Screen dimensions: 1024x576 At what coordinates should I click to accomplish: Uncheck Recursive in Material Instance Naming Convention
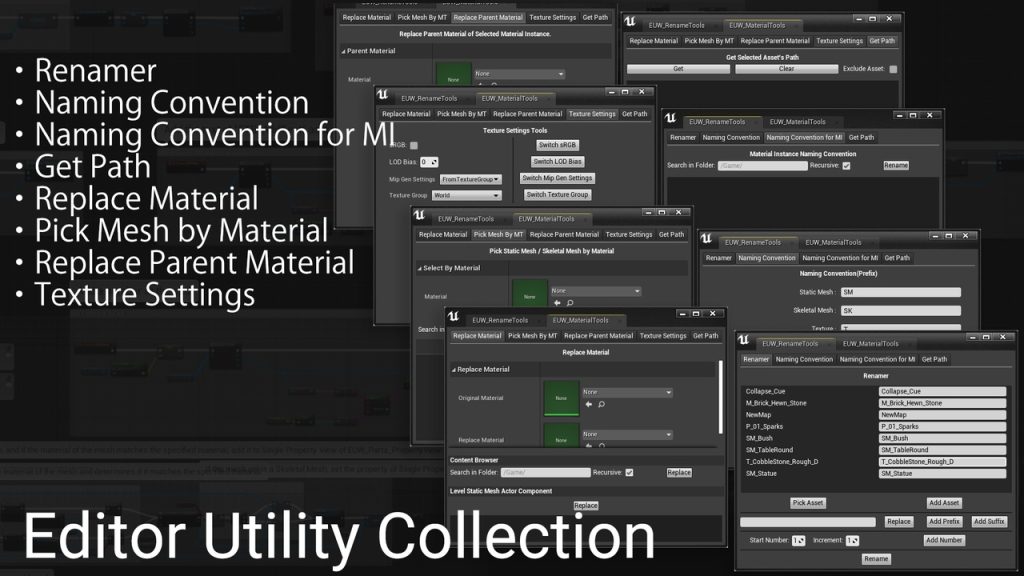[x=846, y=165]
